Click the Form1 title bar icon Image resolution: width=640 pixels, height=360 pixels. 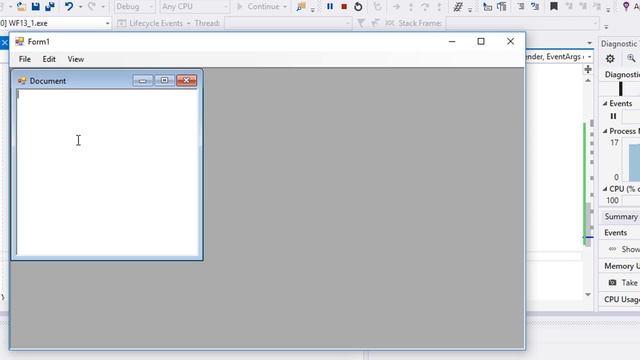tap(19, 42)
